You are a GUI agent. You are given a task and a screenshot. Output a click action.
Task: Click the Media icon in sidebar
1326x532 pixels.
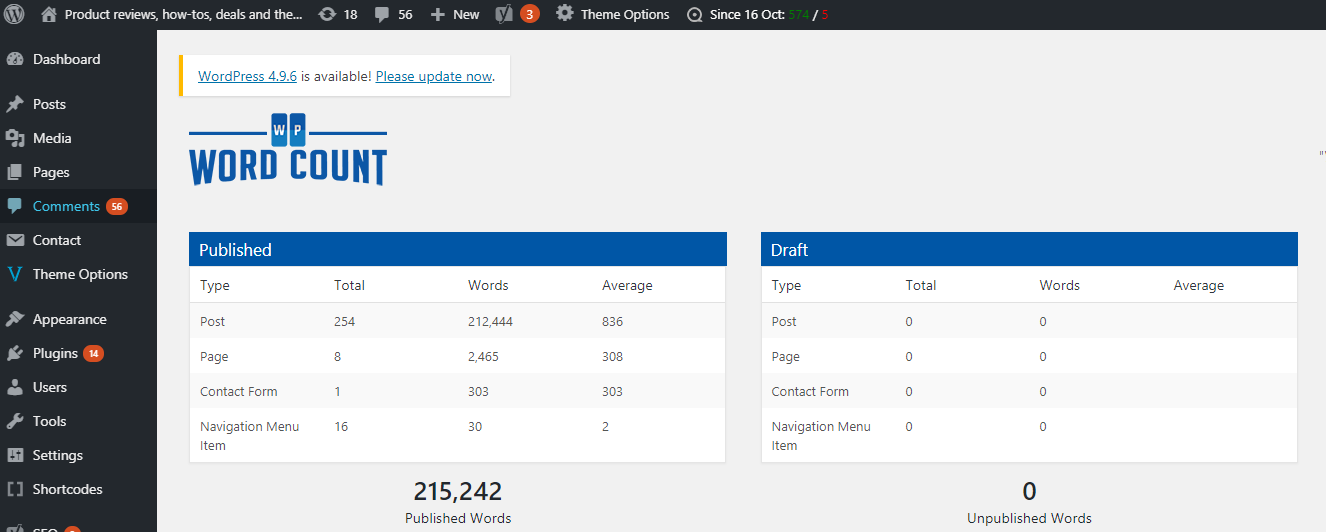[15, 138]
